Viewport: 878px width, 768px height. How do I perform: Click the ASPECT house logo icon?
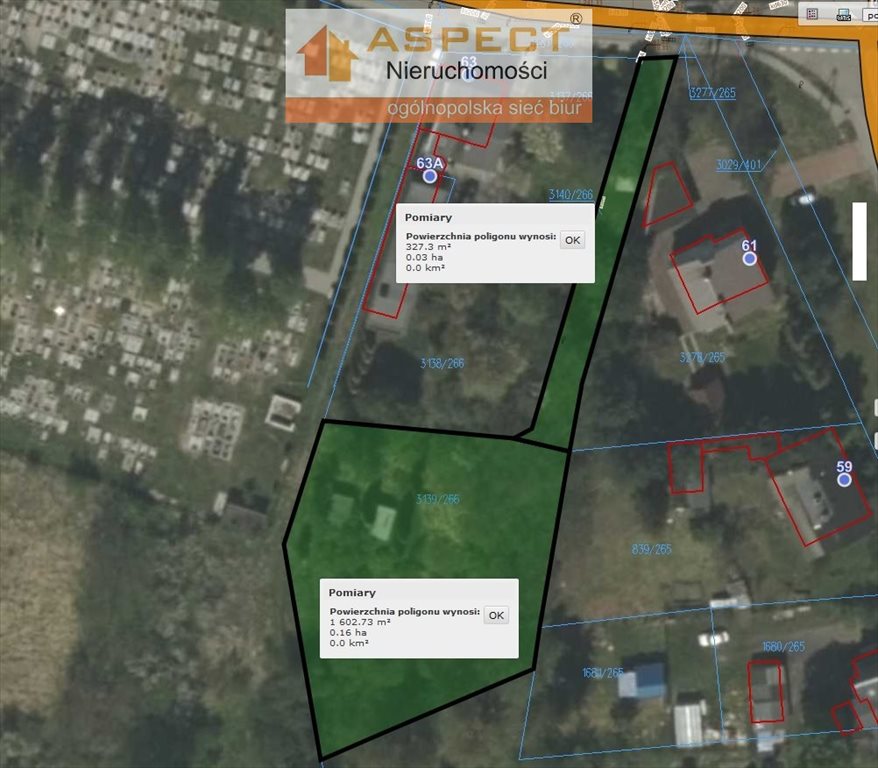327,54
